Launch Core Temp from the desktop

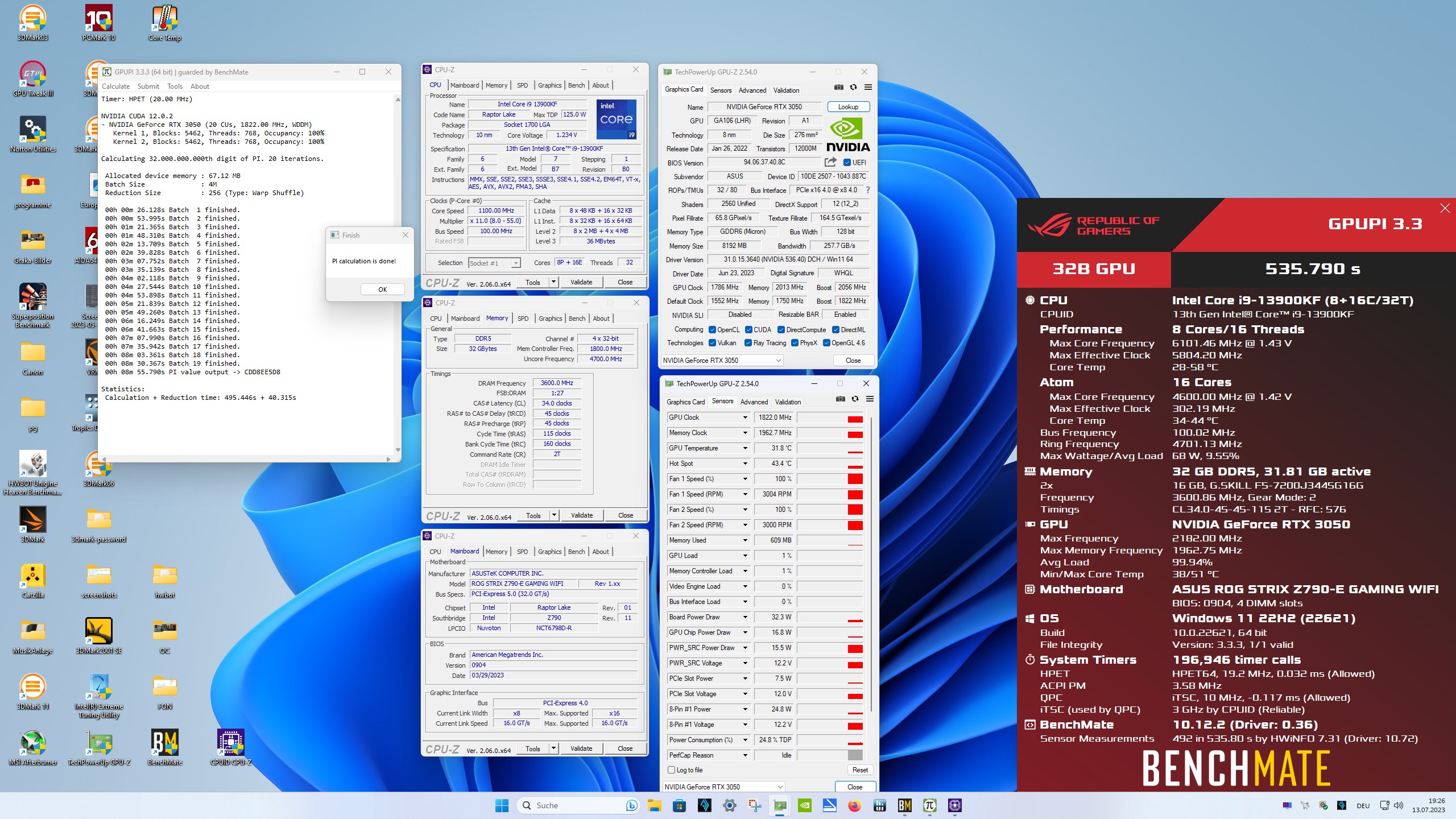coord(164,23)
